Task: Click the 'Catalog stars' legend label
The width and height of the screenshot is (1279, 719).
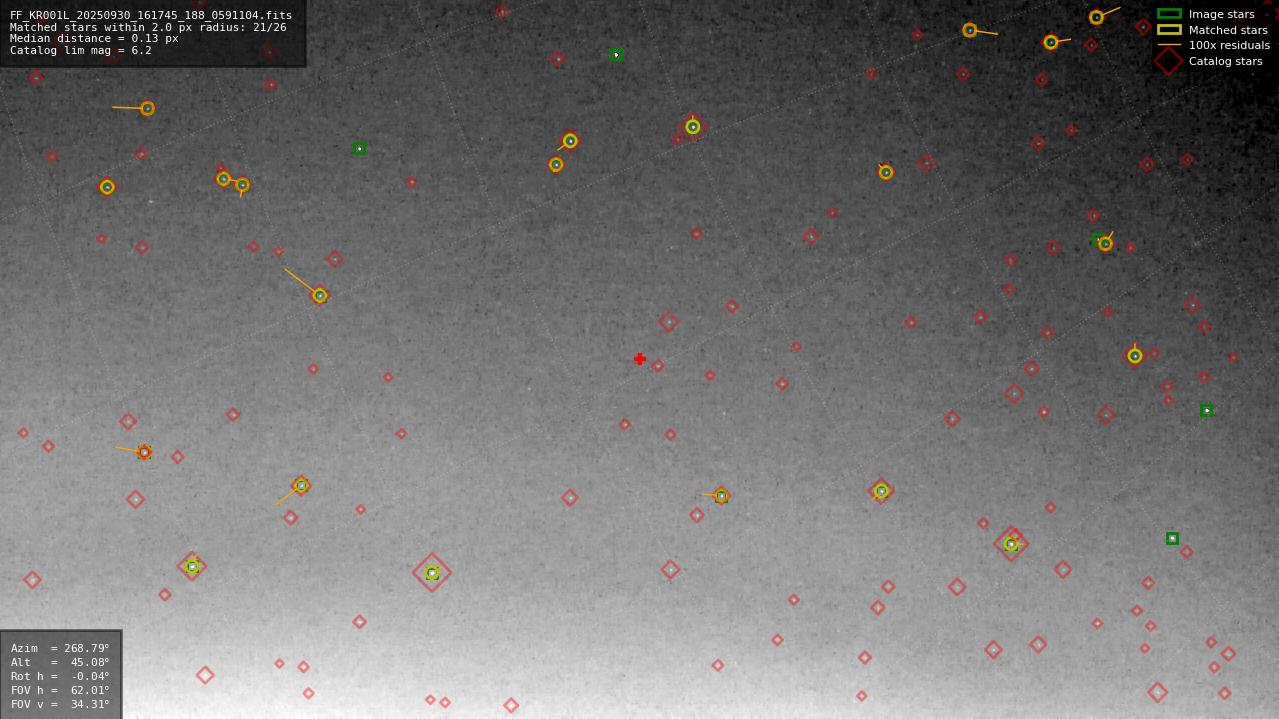Action: 1226,61
